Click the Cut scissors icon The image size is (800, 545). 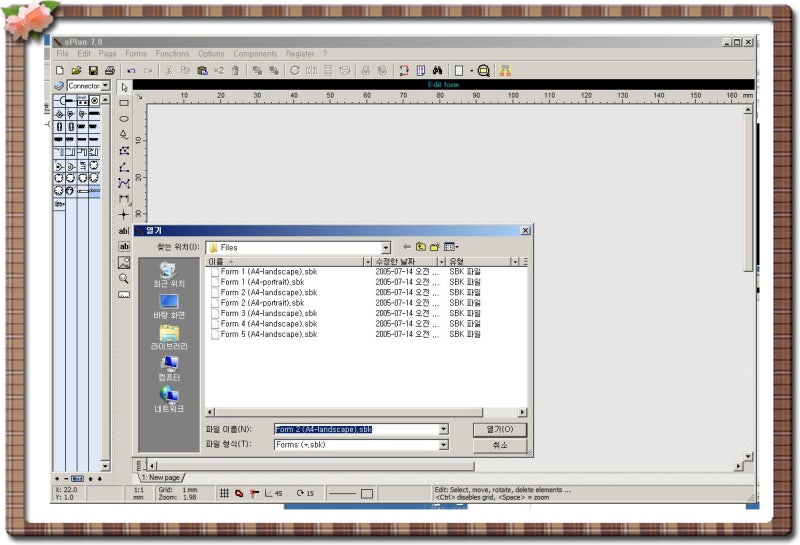(168, 70)
